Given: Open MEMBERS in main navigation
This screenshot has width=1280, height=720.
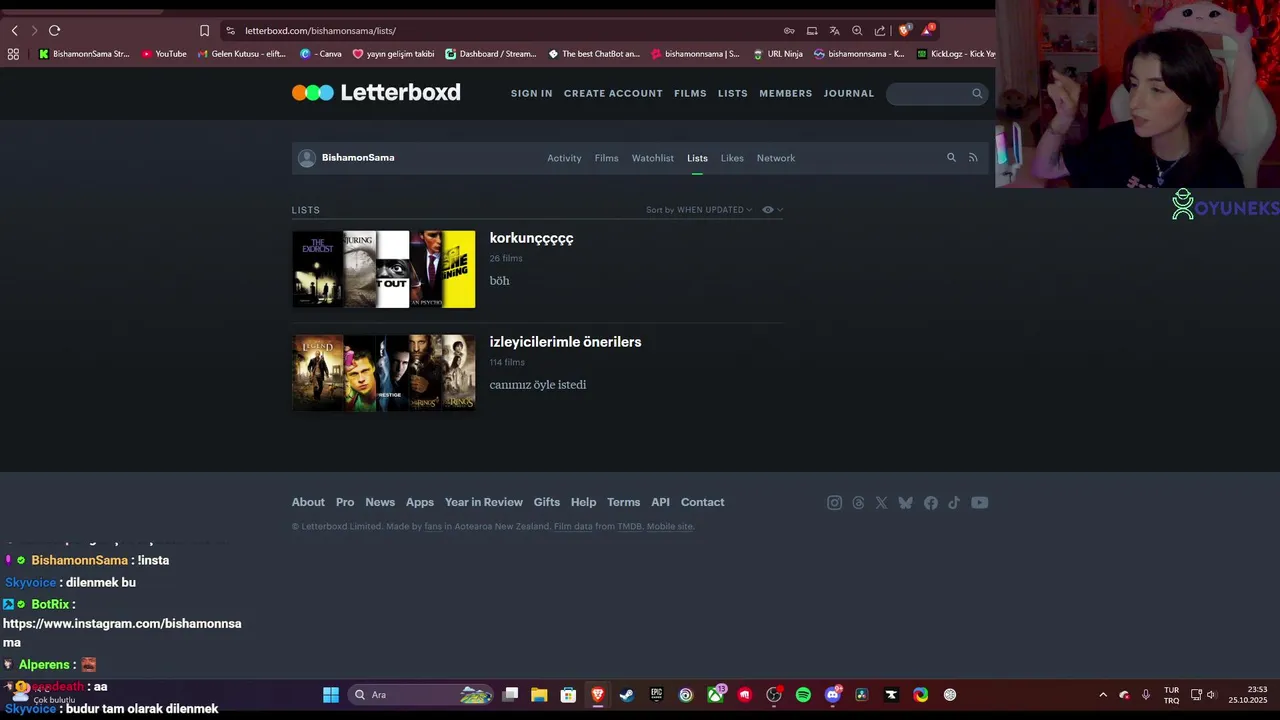Looking at the screenshot, I should (786, 93).
